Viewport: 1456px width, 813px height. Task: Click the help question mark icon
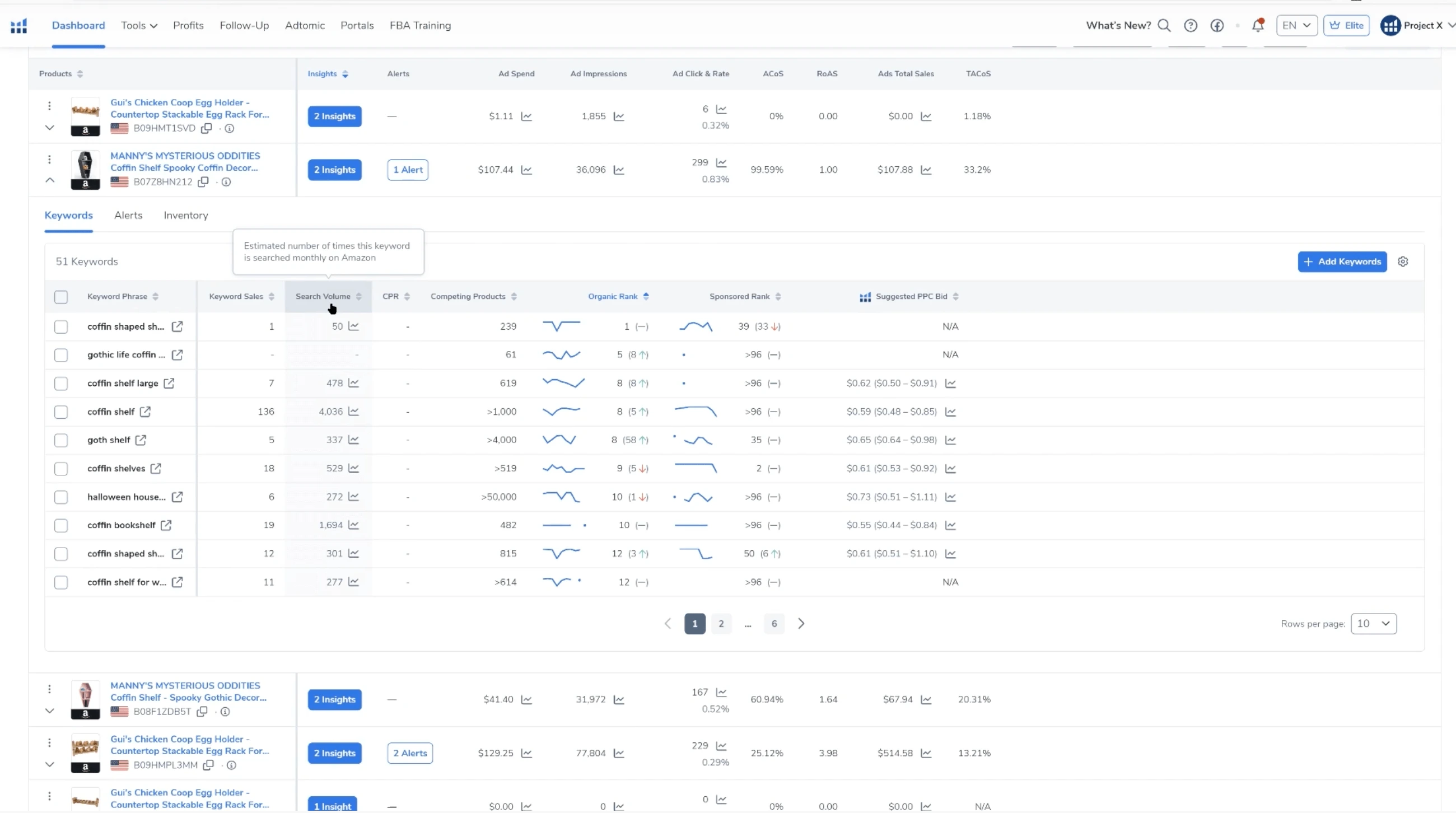click(1191, 25)
